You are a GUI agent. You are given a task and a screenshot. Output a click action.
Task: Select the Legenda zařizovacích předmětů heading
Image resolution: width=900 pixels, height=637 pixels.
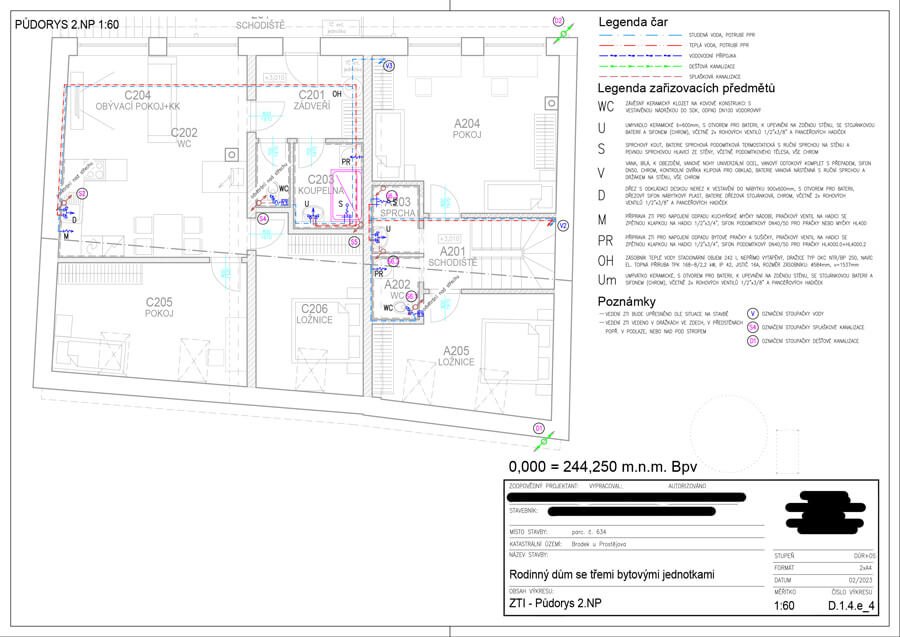687,88
